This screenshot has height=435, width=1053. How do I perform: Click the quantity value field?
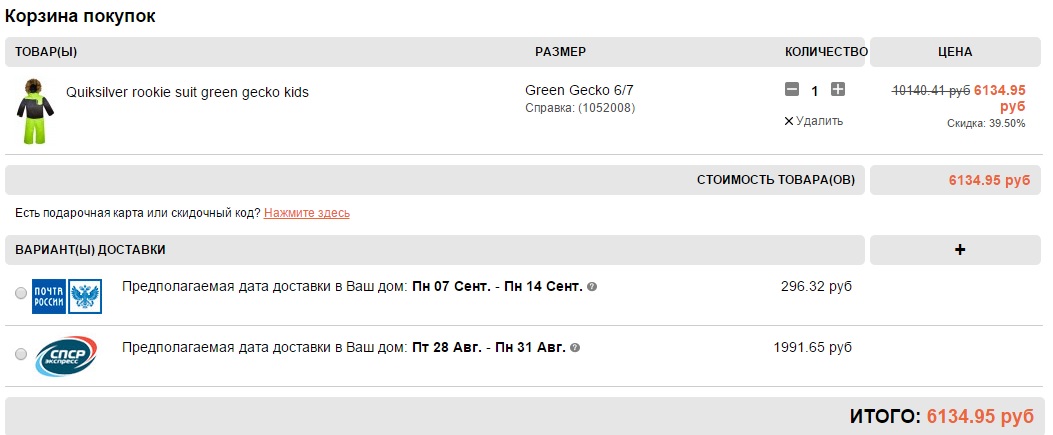click(x=815, y=91)
